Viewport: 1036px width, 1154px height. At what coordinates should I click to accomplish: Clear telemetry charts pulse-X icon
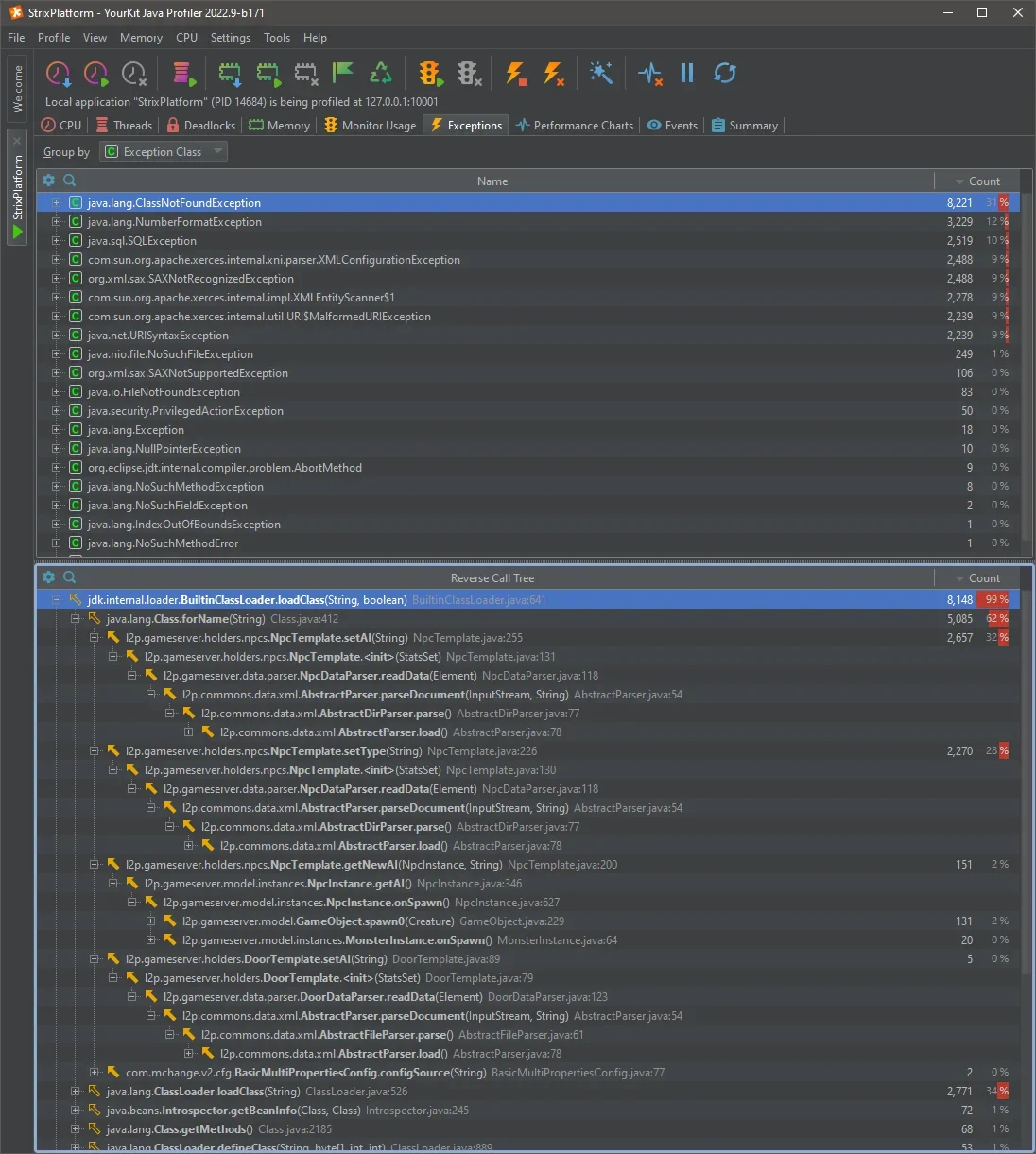650,74
